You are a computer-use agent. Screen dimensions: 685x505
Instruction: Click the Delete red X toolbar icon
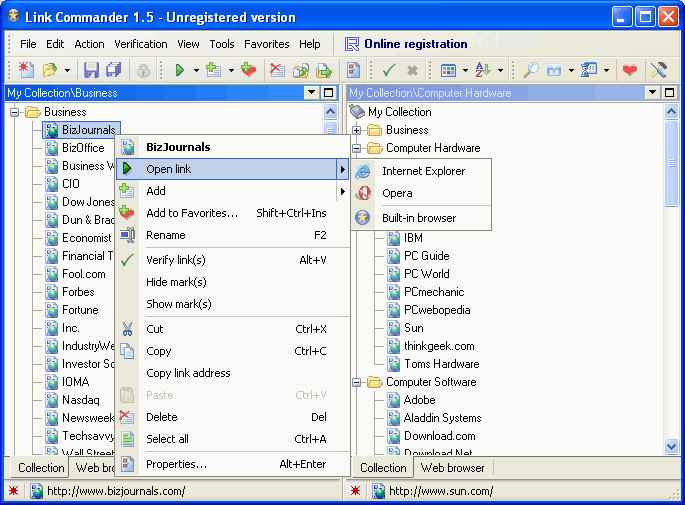click(x=277, y=70)
